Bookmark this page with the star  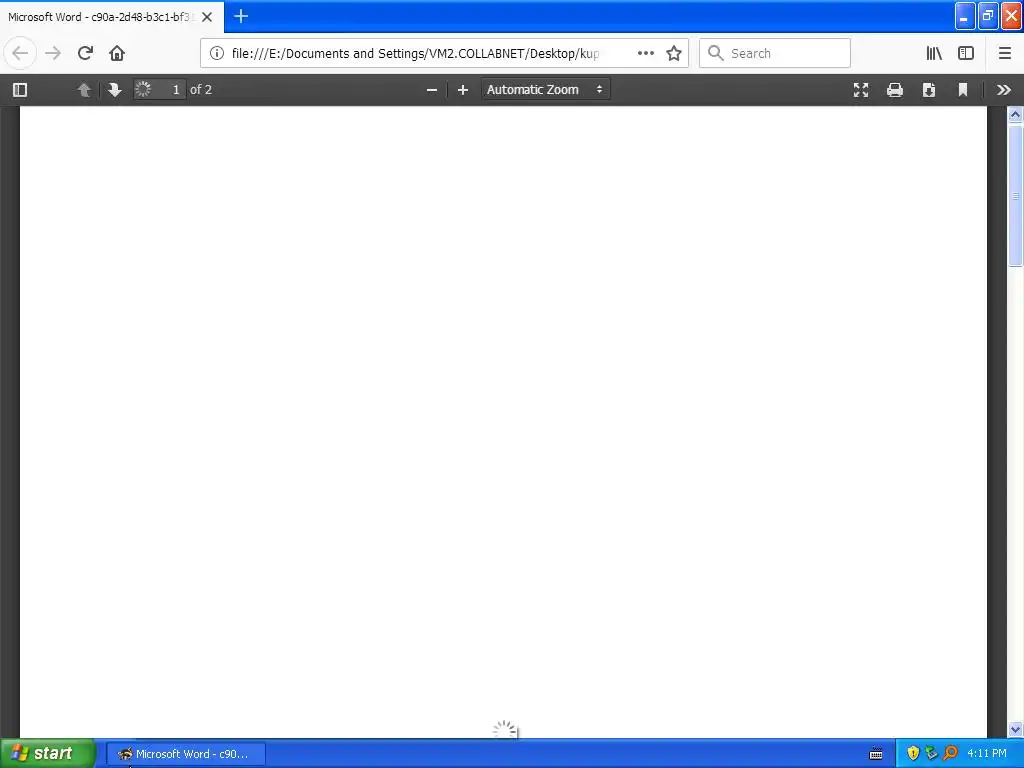[x=674, y=53]
